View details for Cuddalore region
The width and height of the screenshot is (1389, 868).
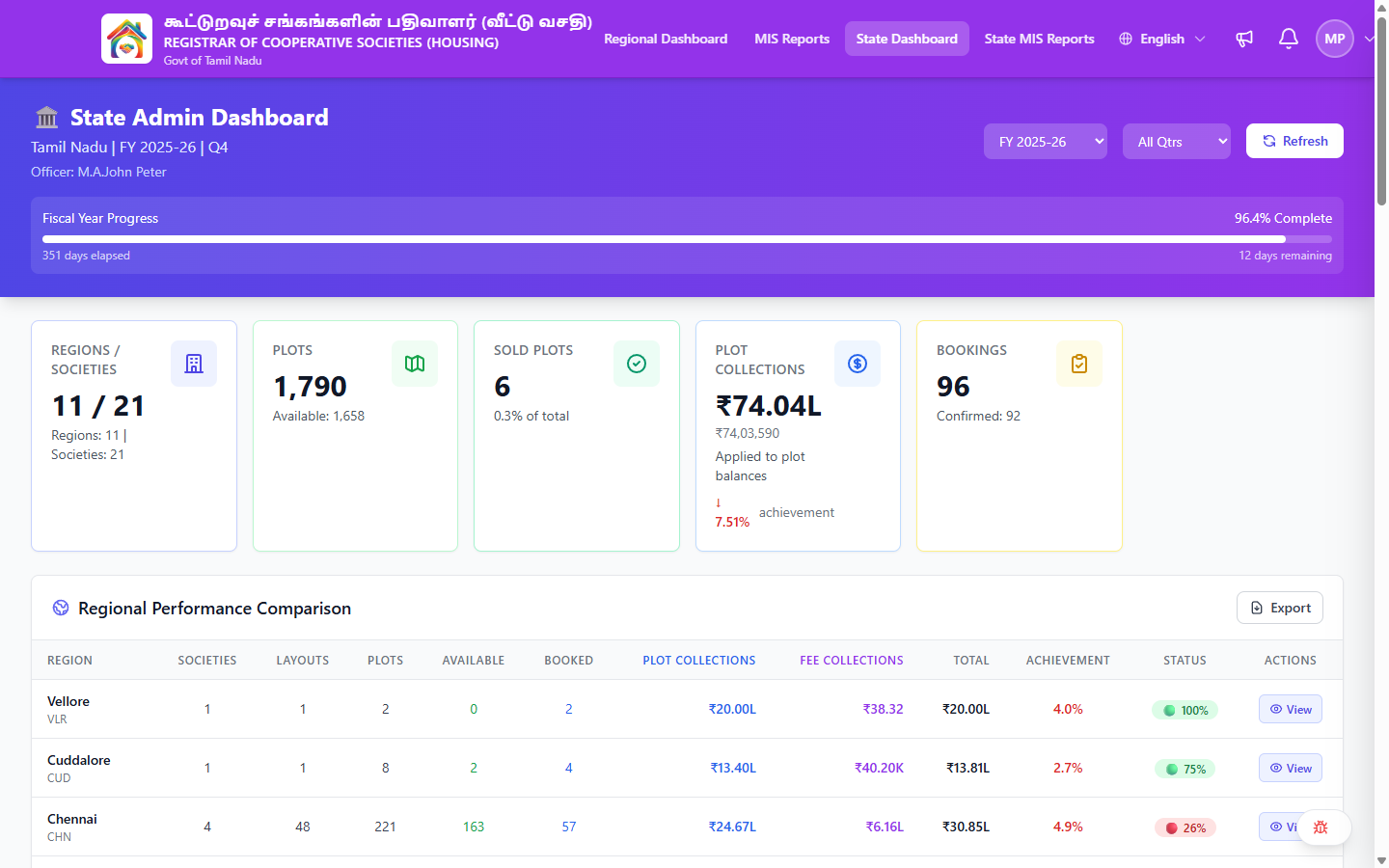click(x=1291, y=768)
